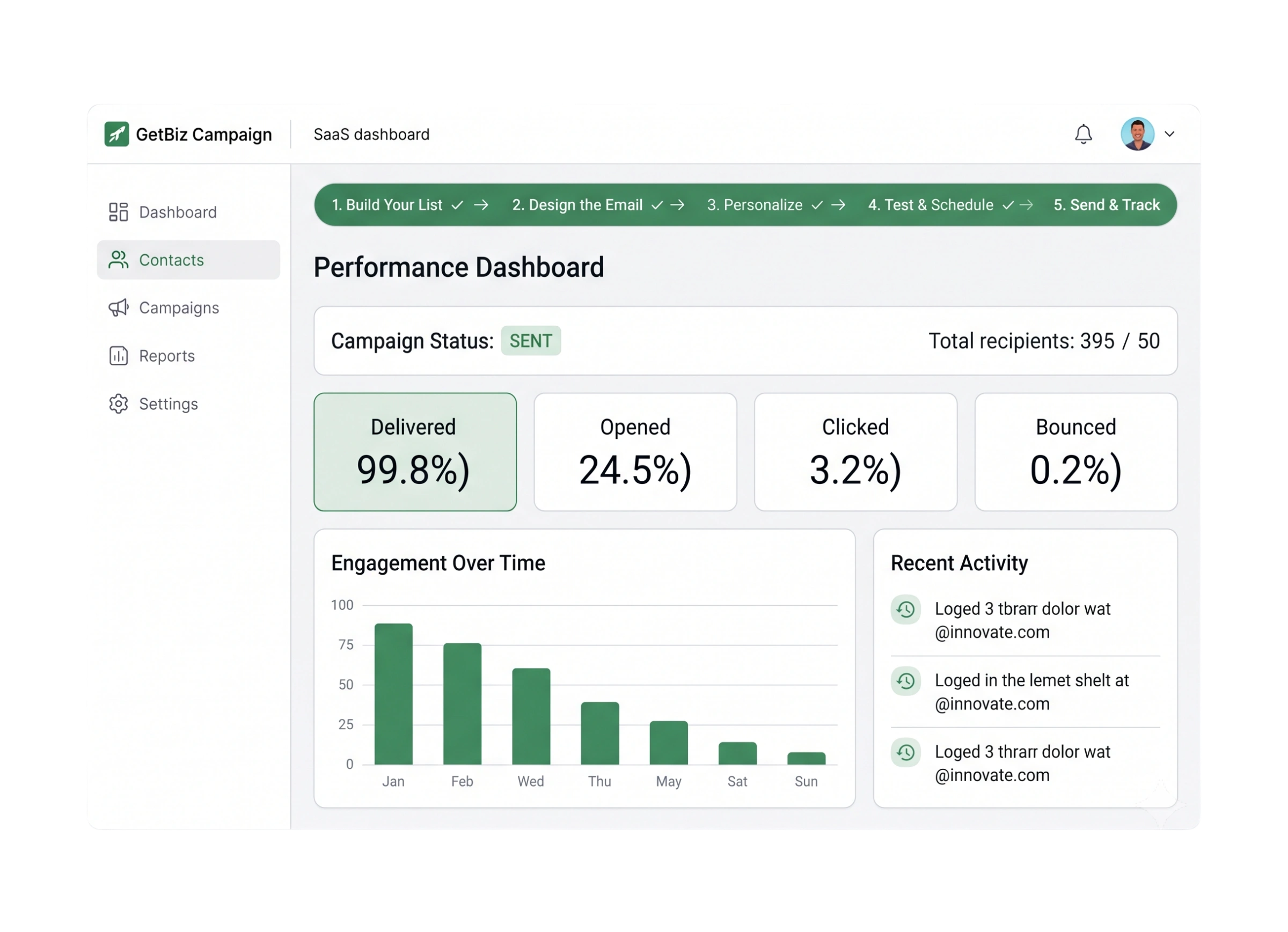Click the user profile avatar
This screenshot has height=932, width=1288.
[x=1137, y=134]
